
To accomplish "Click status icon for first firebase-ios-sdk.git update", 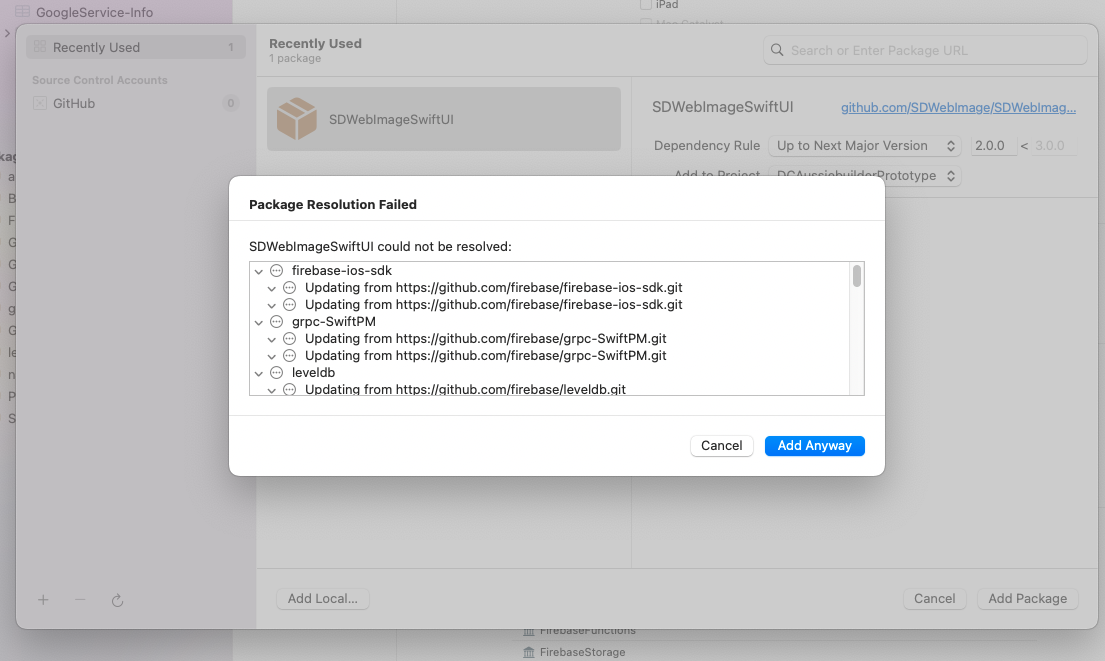I will click(289, 288).
